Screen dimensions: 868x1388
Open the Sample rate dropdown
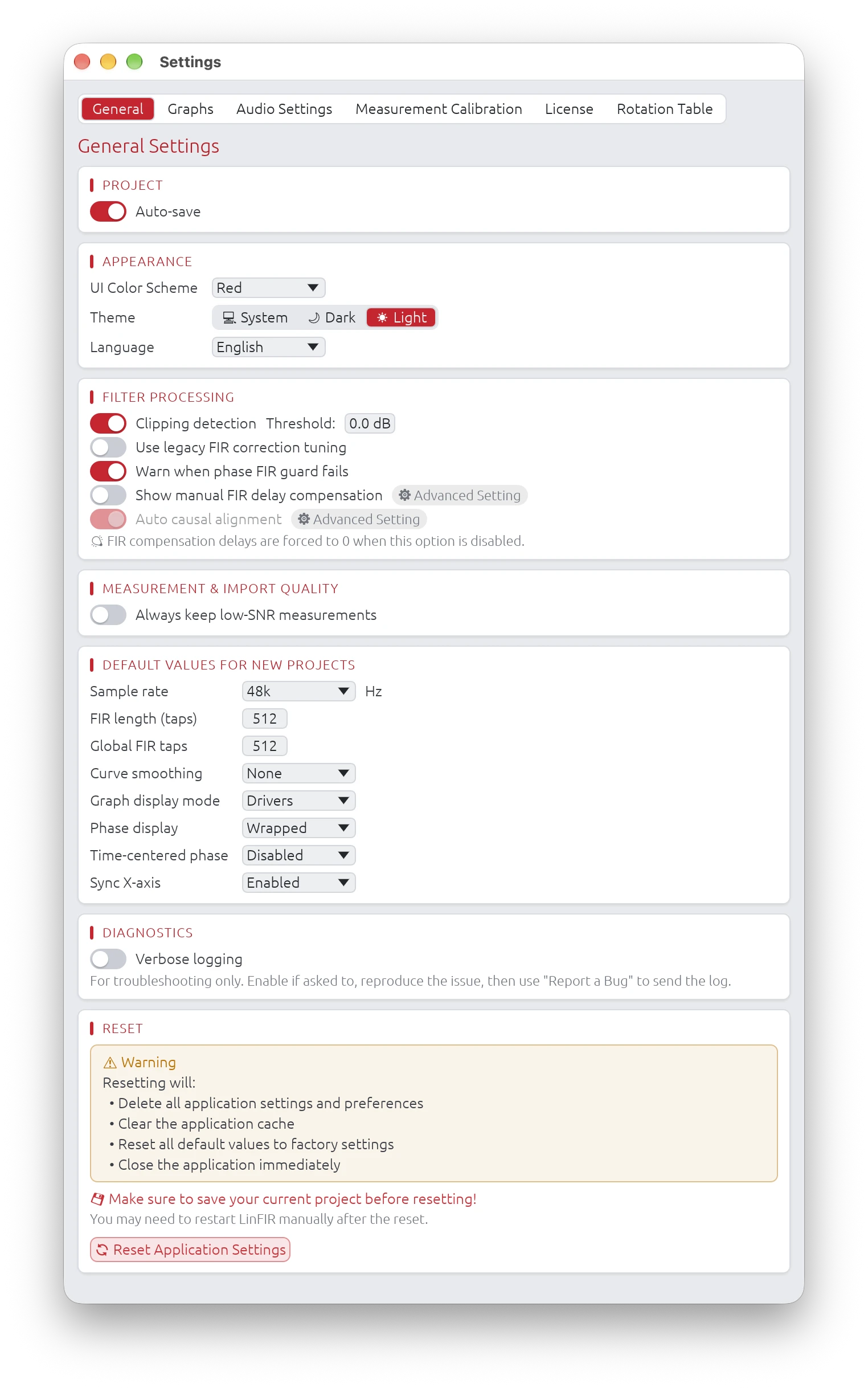coord(298,691)
